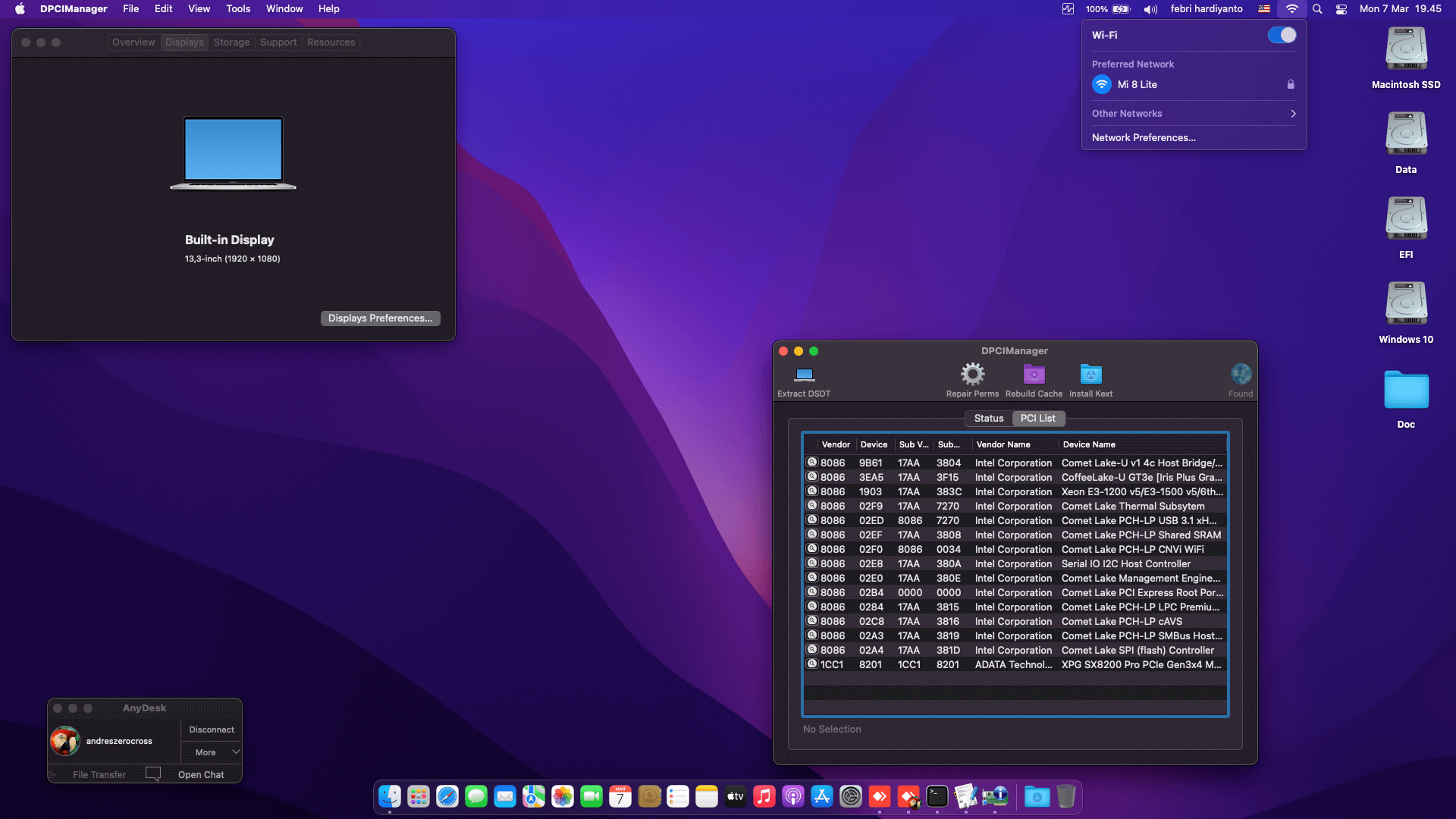Select the PCI List tab

pyautogui.click(x=1037, y=419)
